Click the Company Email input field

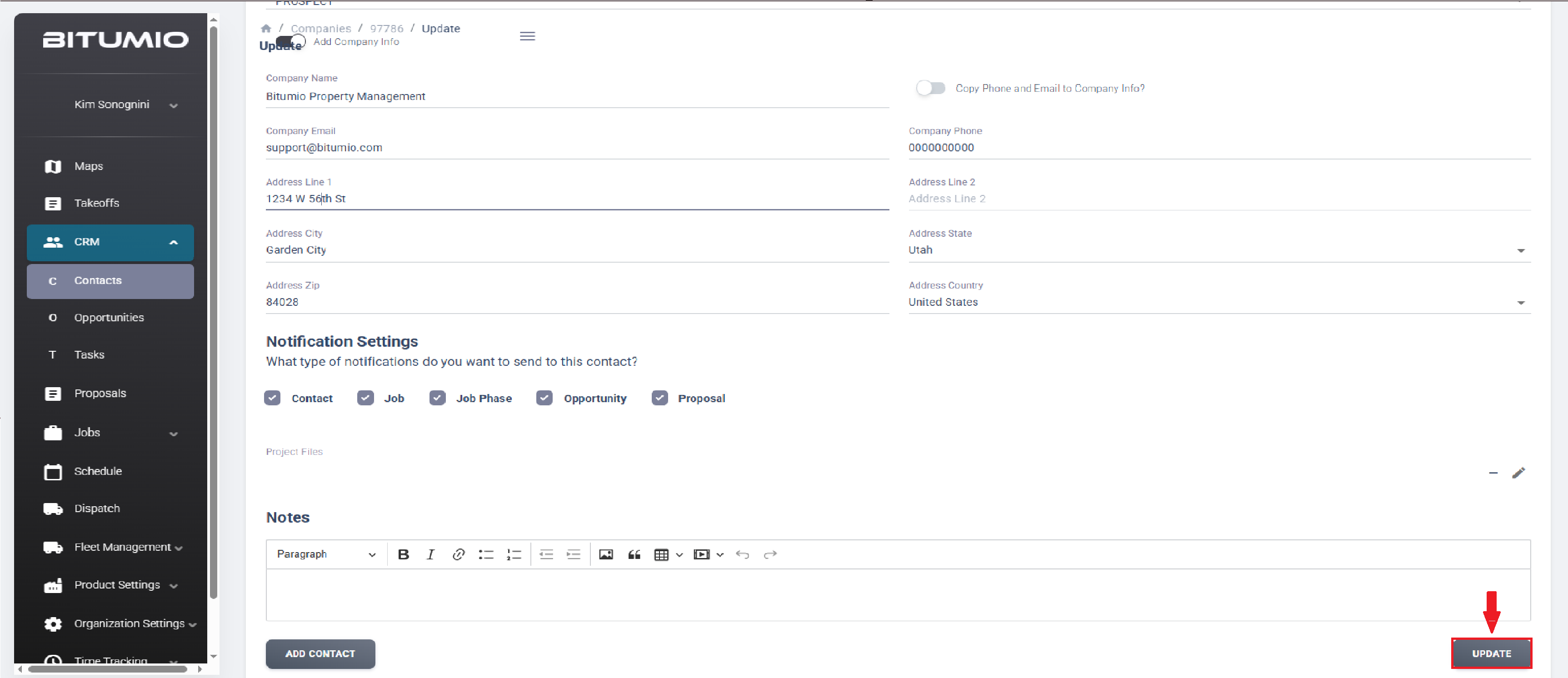577,148
